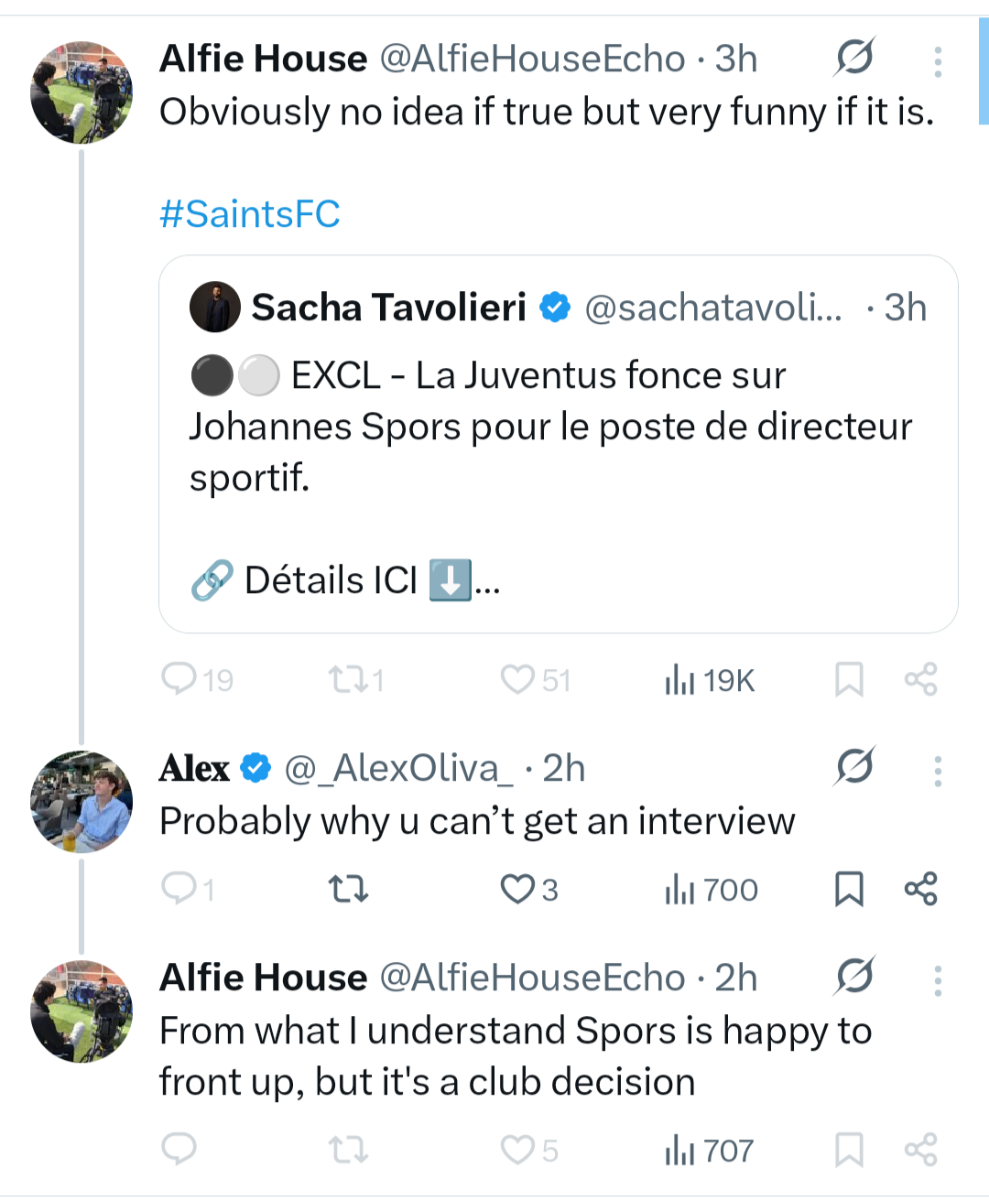Bookmark Alfie's last reply tweet

point(848,1152)
